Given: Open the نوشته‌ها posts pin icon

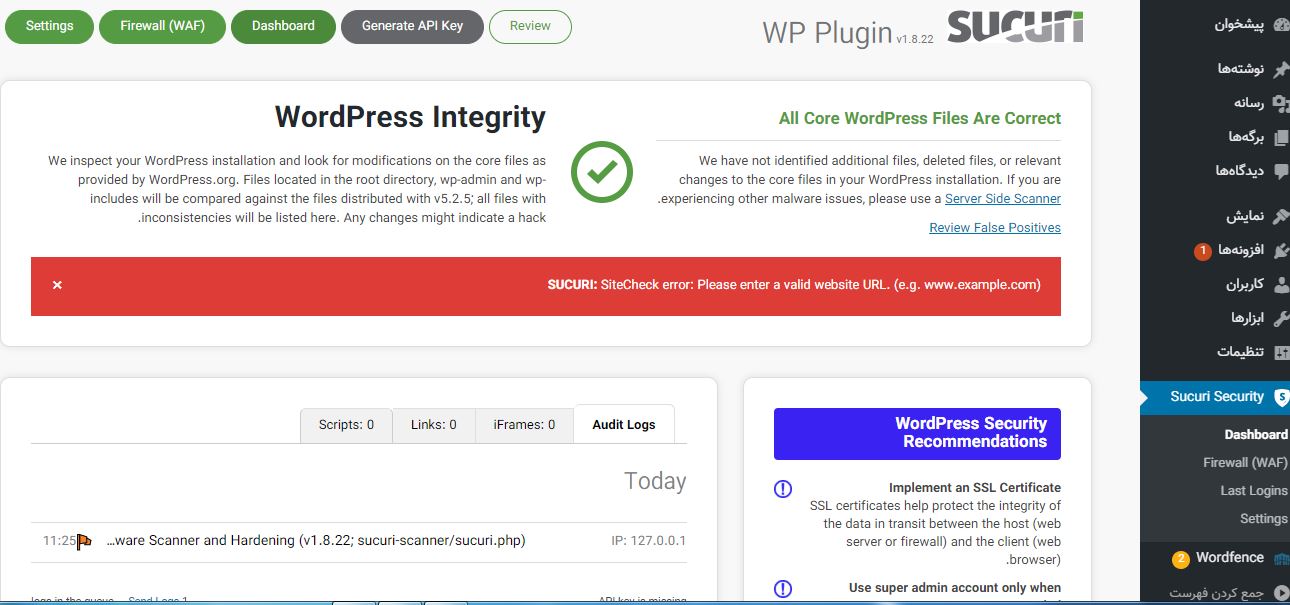Looking at the screenshot, I should 1280,68.
